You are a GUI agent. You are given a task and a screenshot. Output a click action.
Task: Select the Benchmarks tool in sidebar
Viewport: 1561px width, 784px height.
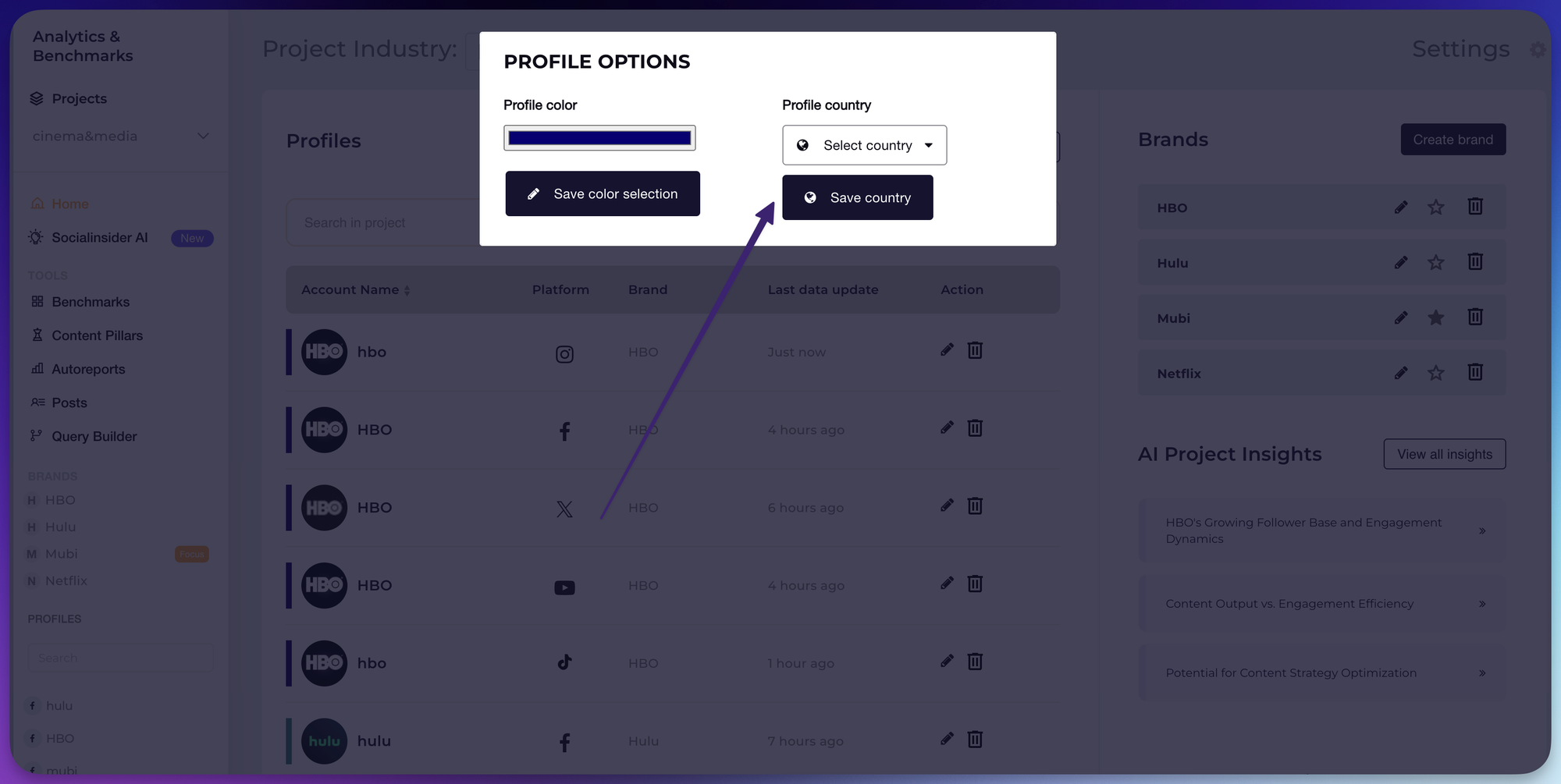click(90, 302)
